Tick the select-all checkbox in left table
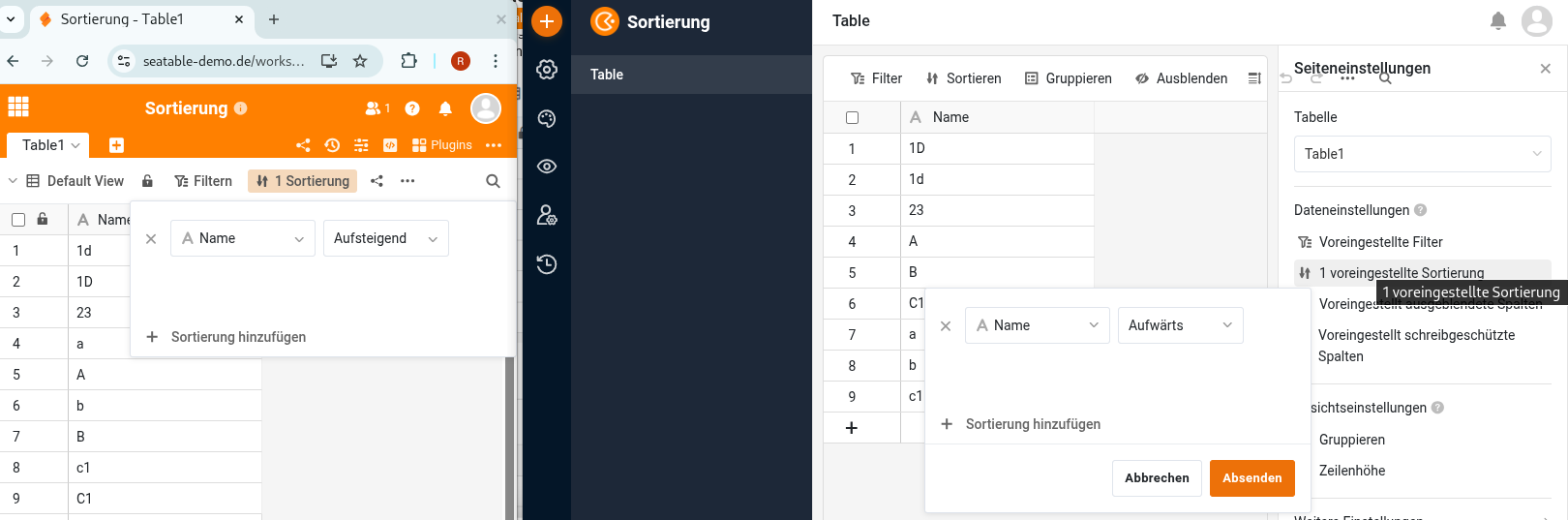Image resolution: width=1568 pixels, height=520 pixels. click(18, 220)
